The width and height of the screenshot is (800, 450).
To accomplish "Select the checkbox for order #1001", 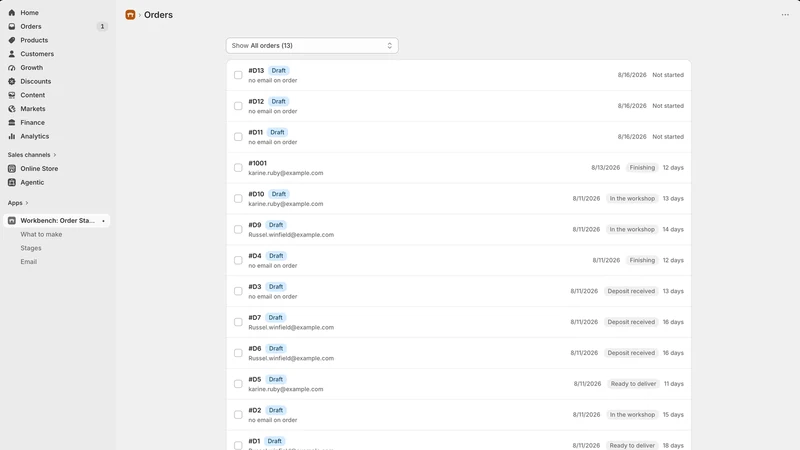I will pyautogui.click(x=238, y=168).
